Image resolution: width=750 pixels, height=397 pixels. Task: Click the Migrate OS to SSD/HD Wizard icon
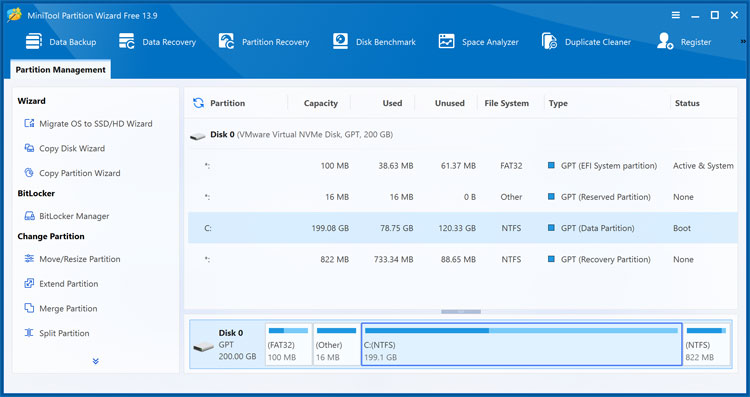(29, 123)
